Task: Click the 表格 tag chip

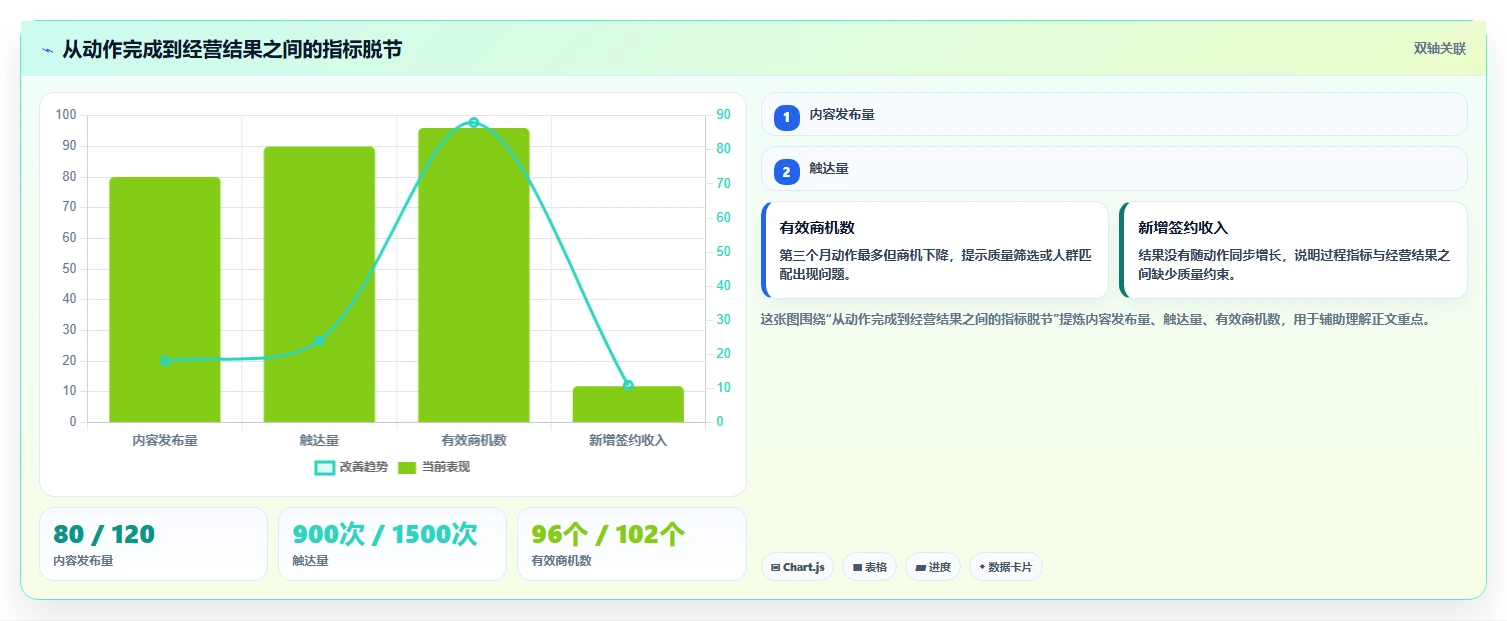Action: (x=869, y=567)
